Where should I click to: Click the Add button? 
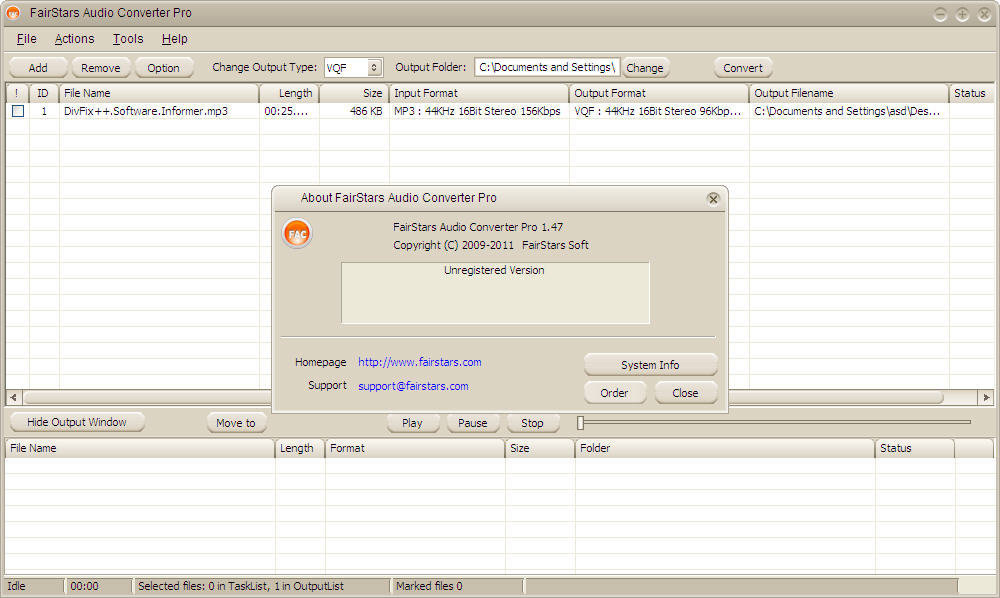pos(38,68)
